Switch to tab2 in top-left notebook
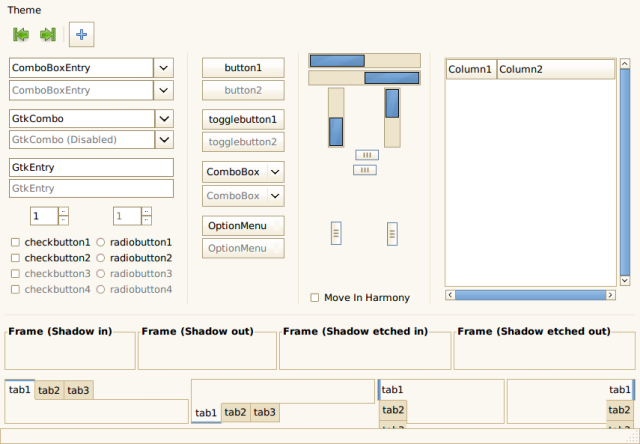Image resolution: width=640 pixels, height=444 pixels. (x=49, y=390)
